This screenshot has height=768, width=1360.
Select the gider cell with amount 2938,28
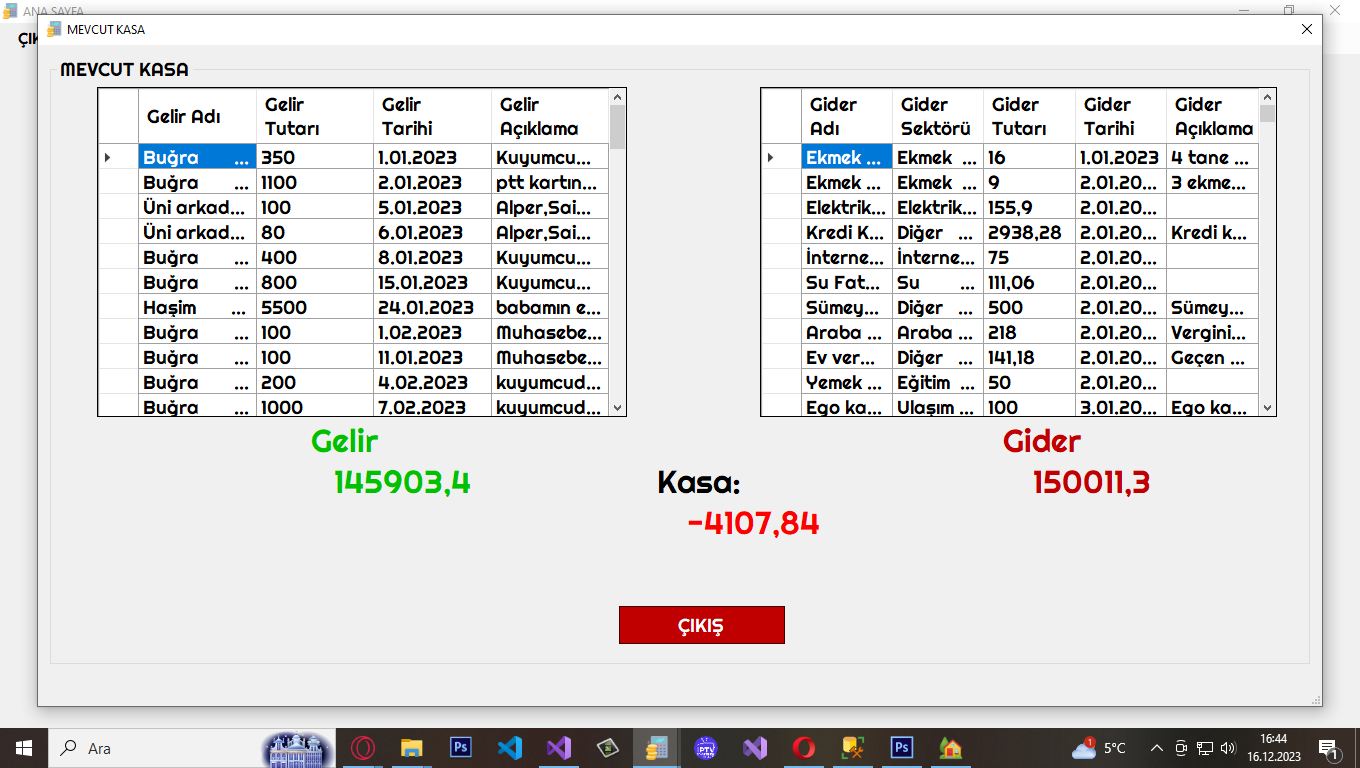click(1029, 232)
